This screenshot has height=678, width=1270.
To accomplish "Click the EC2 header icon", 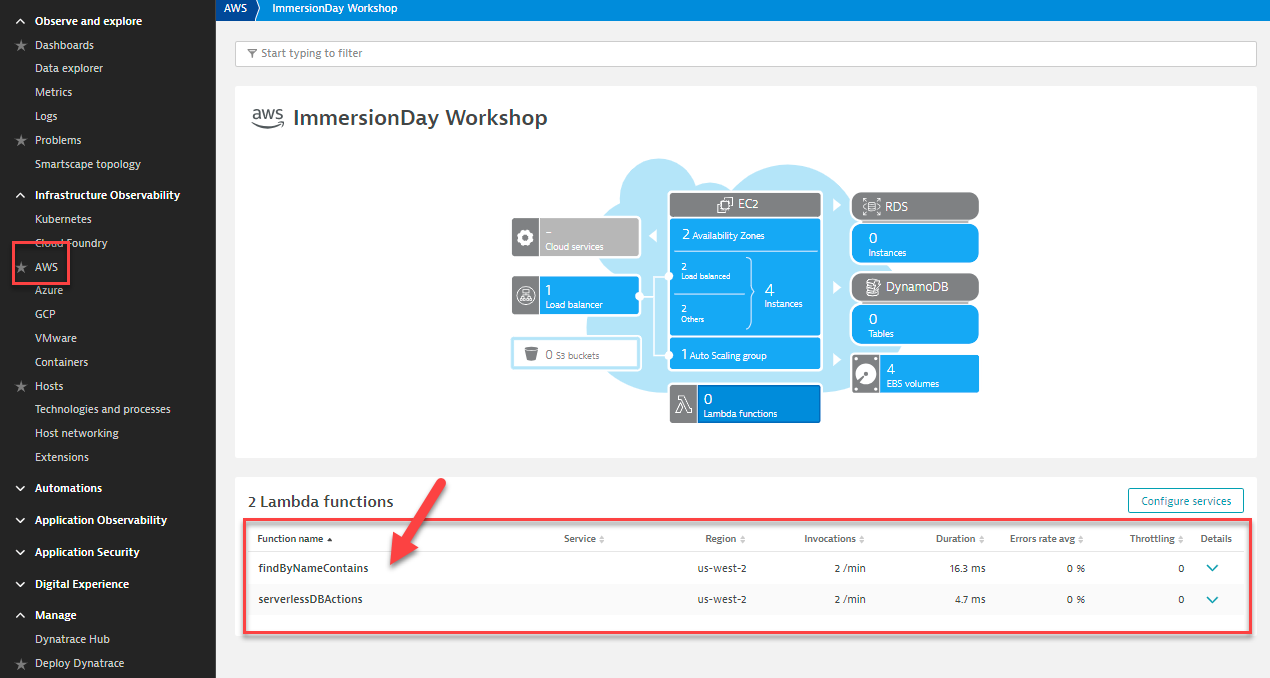I will (x=726, y=206).
